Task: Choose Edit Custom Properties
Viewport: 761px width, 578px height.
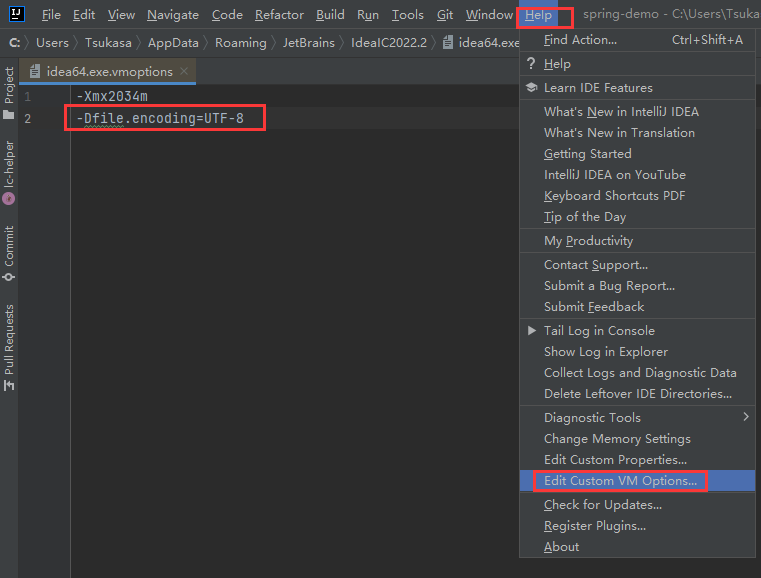Action: [637, 459]
